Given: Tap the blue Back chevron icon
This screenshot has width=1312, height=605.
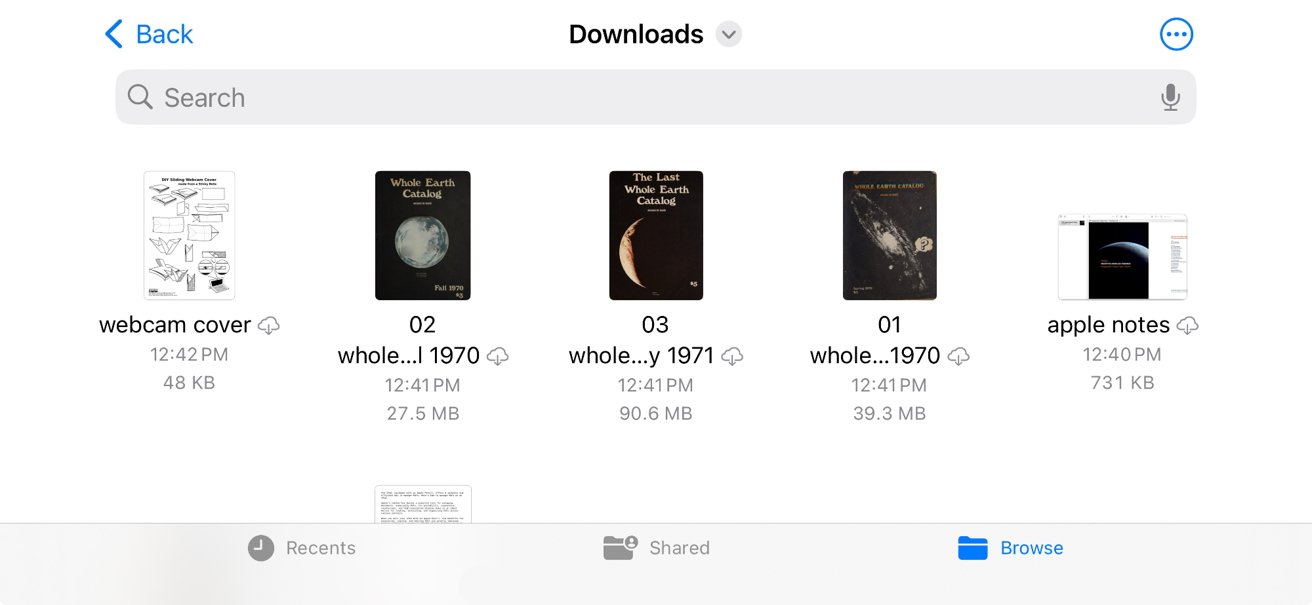Looking at the screenshot, I should pyautogui.click(x=114, y=34).
